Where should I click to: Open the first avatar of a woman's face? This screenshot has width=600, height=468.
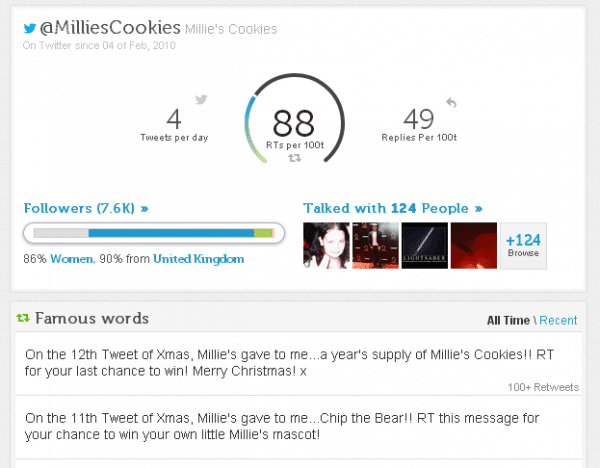[x=326, y=246]
